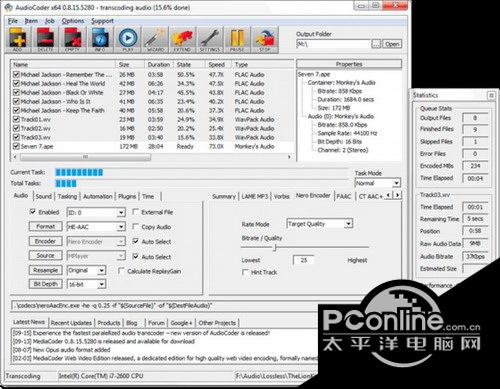Enable Calculate ReplayGain checkbox
Viewport: 500px width, 389px height.
(121, 271)
